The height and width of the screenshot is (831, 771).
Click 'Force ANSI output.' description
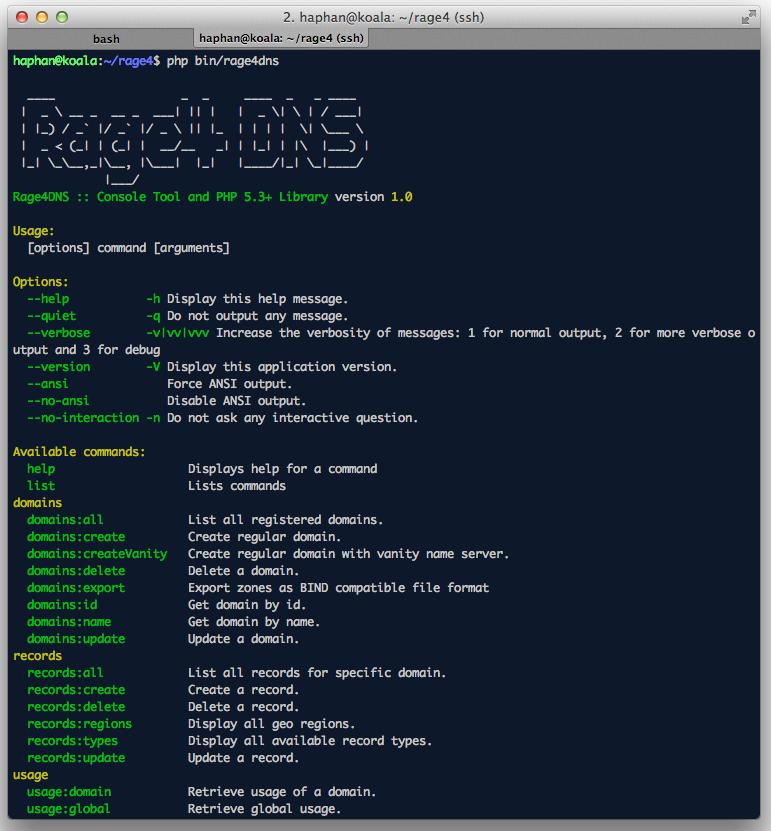229,384
